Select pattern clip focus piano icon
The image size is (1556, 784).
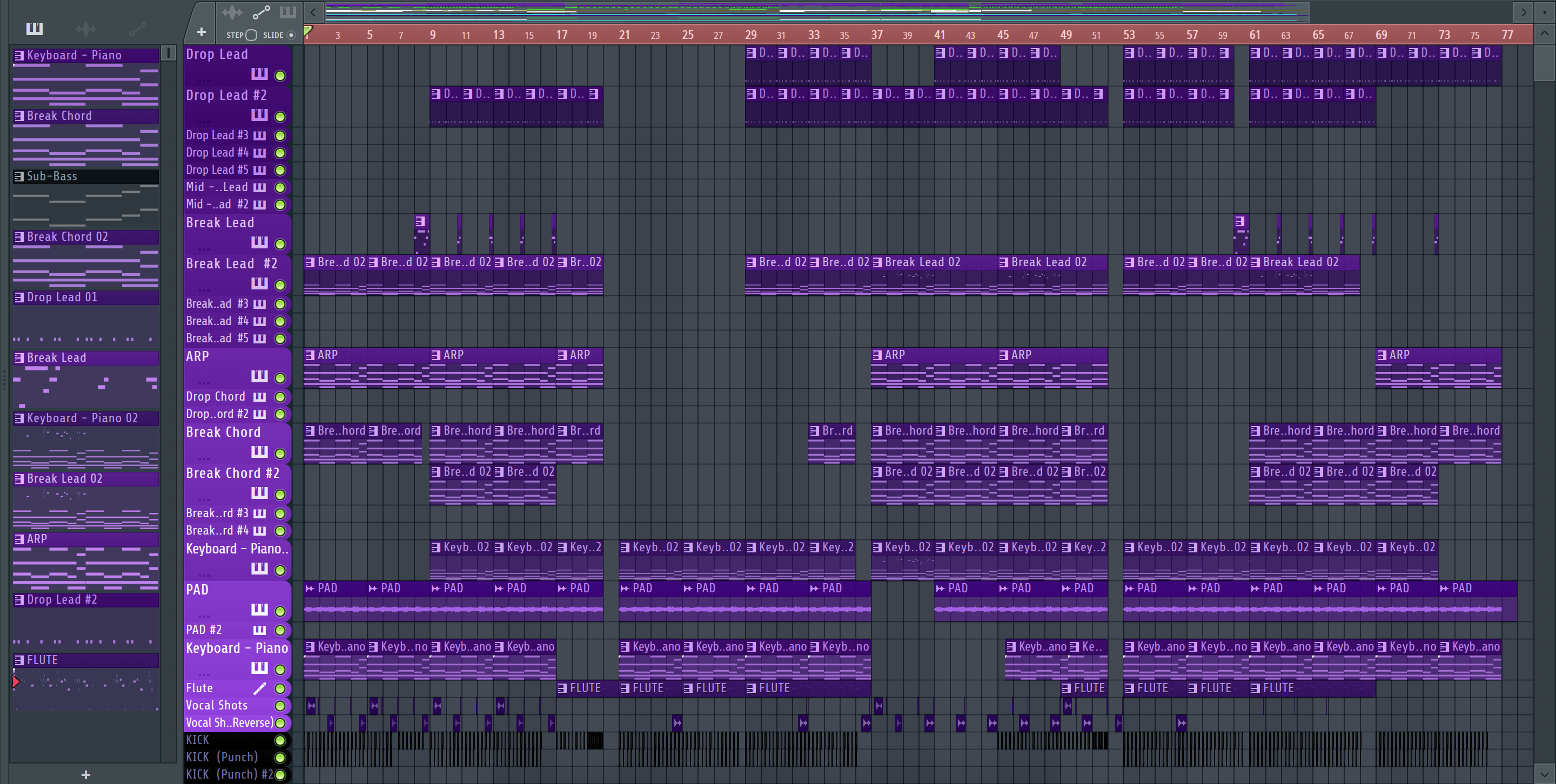tap(288, 12)
